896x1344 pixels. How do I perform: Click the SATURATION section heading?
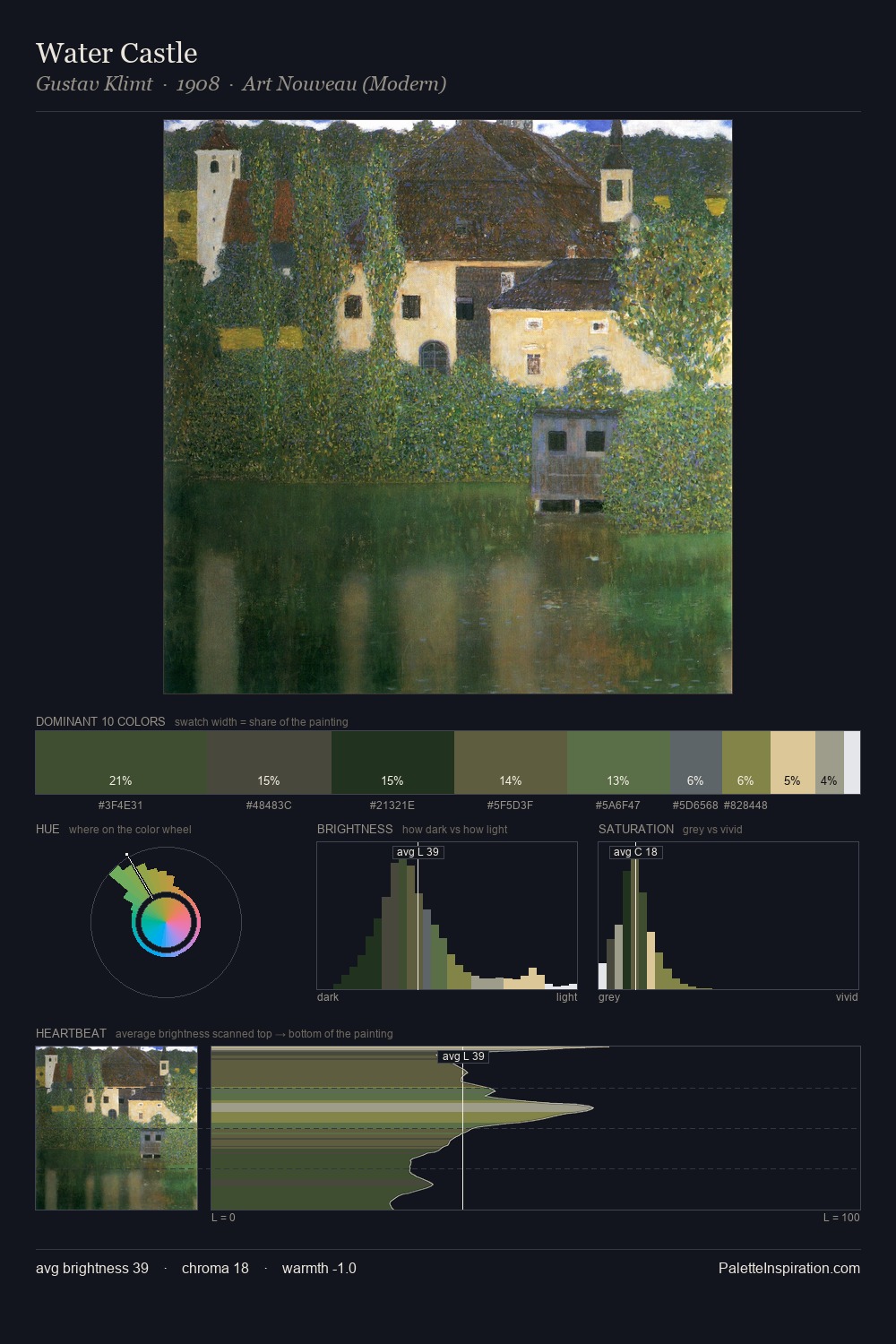click(x=636, y=830)
